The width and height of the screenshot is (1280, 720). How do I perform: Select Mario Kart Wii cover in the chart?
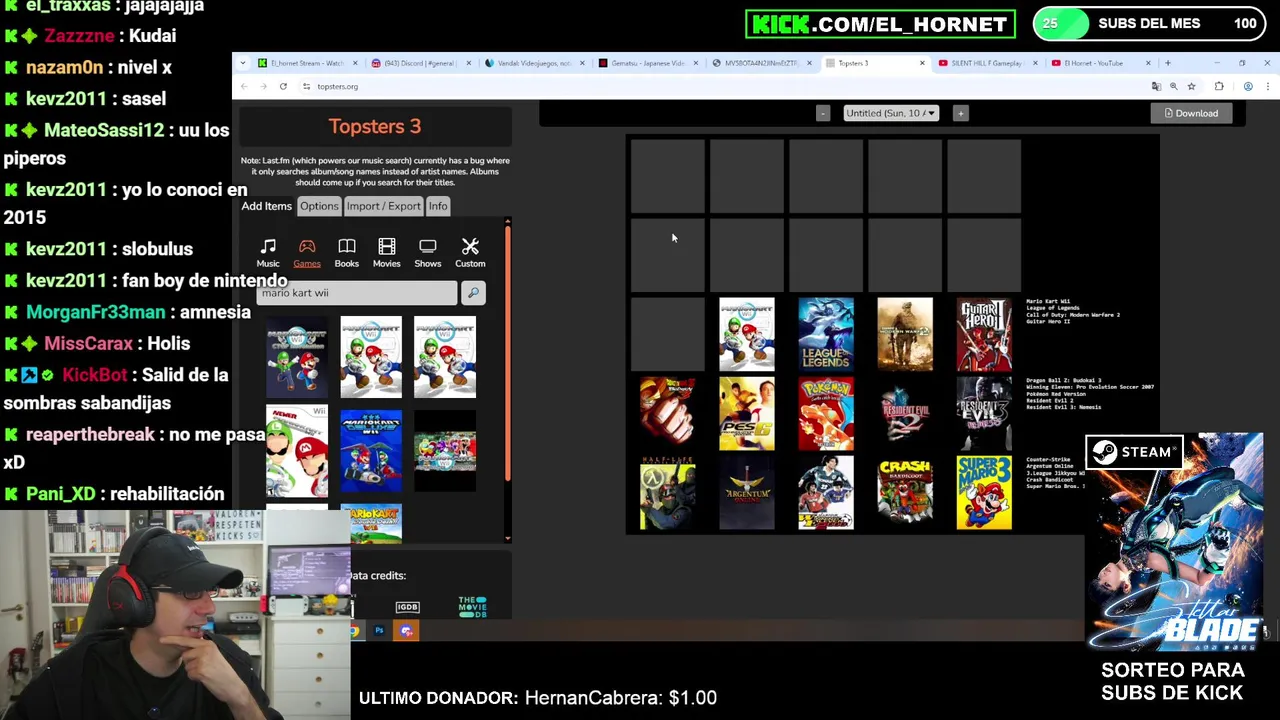(746, 334)
